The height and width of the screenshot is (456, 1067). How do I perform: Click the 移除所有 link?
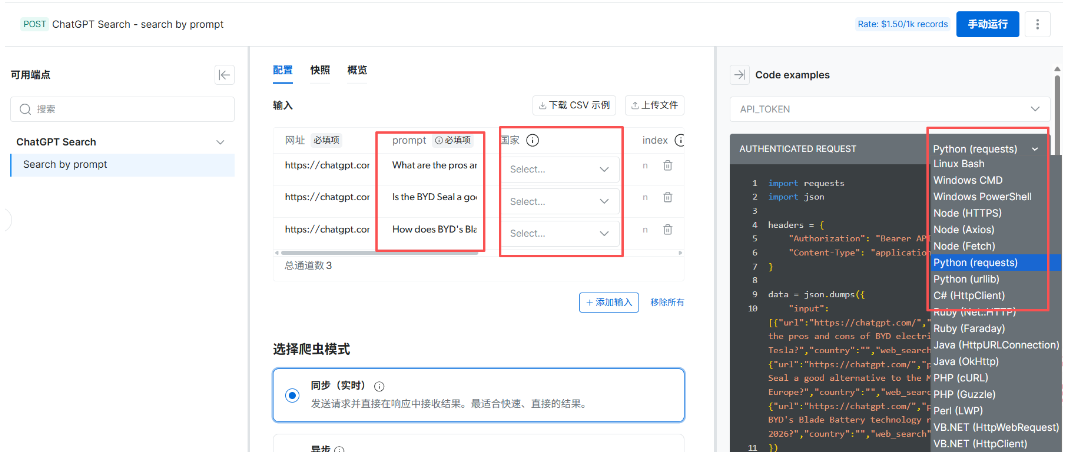(x=668, y=302)
